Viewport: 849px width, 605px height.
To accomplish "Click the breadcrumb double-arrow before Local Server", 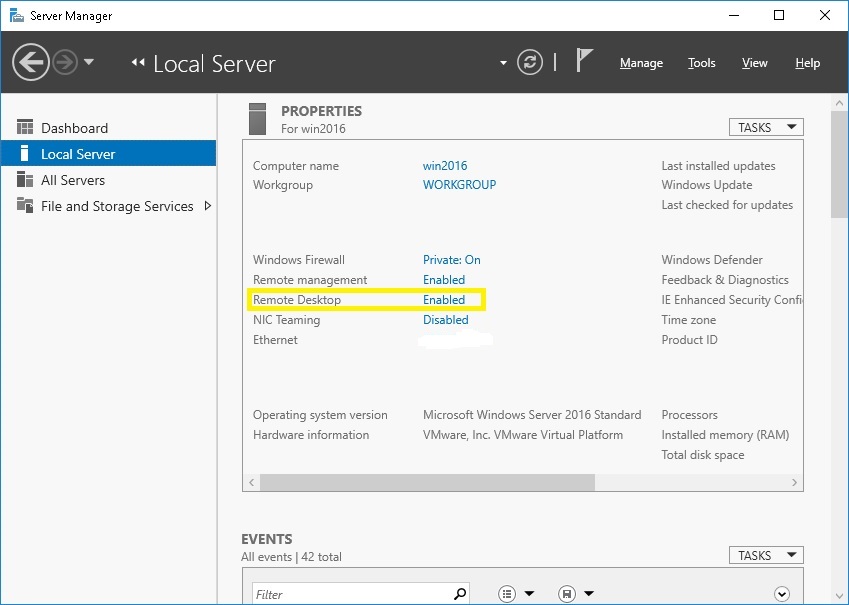I will click(x=138, y=62).
